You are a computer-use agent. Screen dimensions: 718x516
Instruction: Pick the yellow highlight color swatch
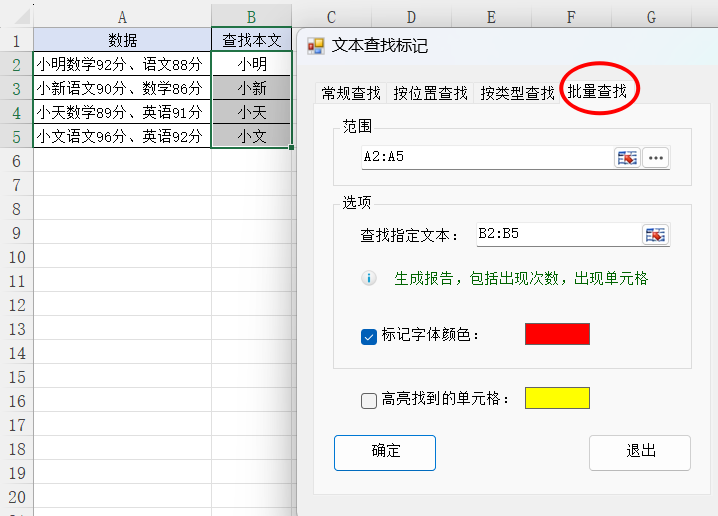(x=557, y=398)
